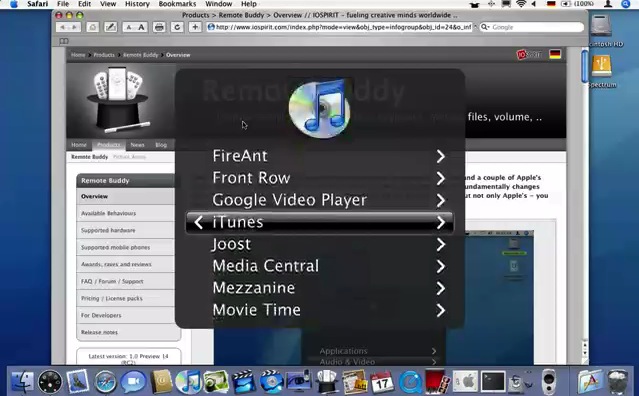Add a bookmark with the plus icon

coord(195,27)
